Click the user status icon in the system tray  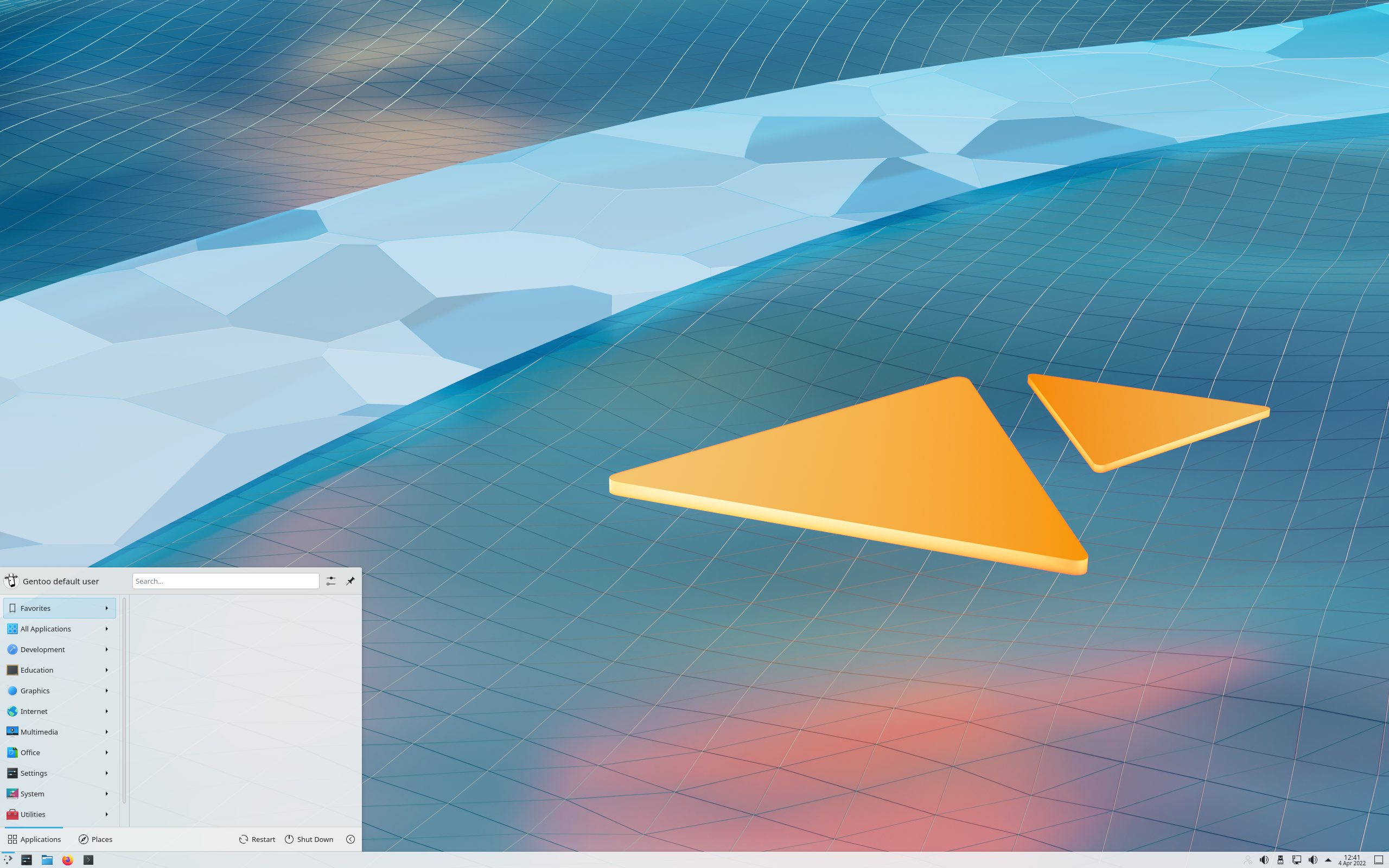1248,859
